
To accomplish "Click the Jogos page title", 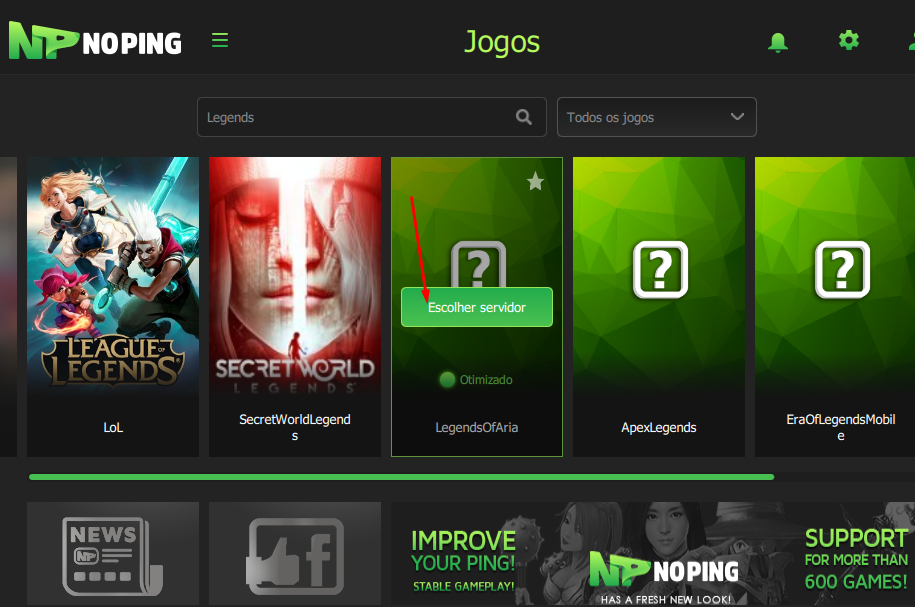I will 502,42.
